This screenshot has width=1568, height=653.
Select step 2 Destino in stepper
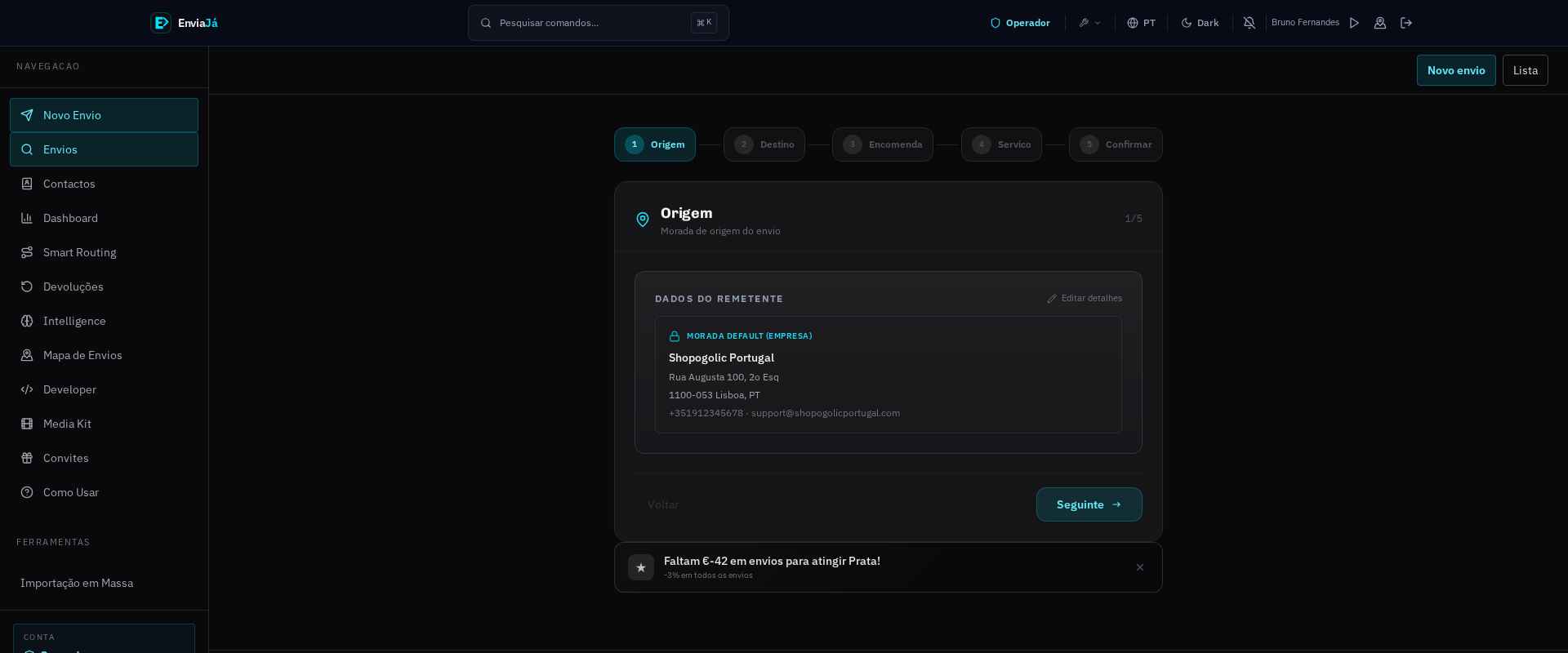pos(764,144)
